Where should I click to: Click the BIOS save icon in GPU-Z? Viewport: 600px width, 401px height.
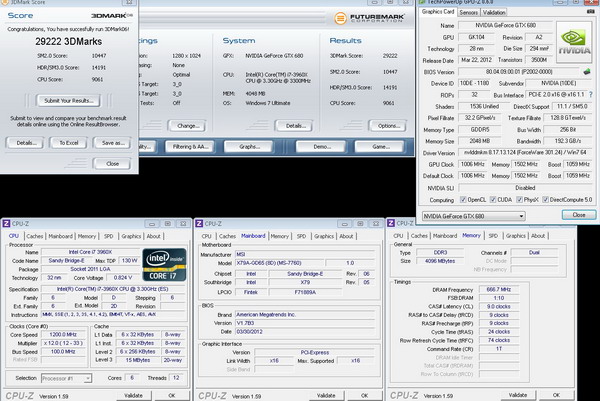587,72
